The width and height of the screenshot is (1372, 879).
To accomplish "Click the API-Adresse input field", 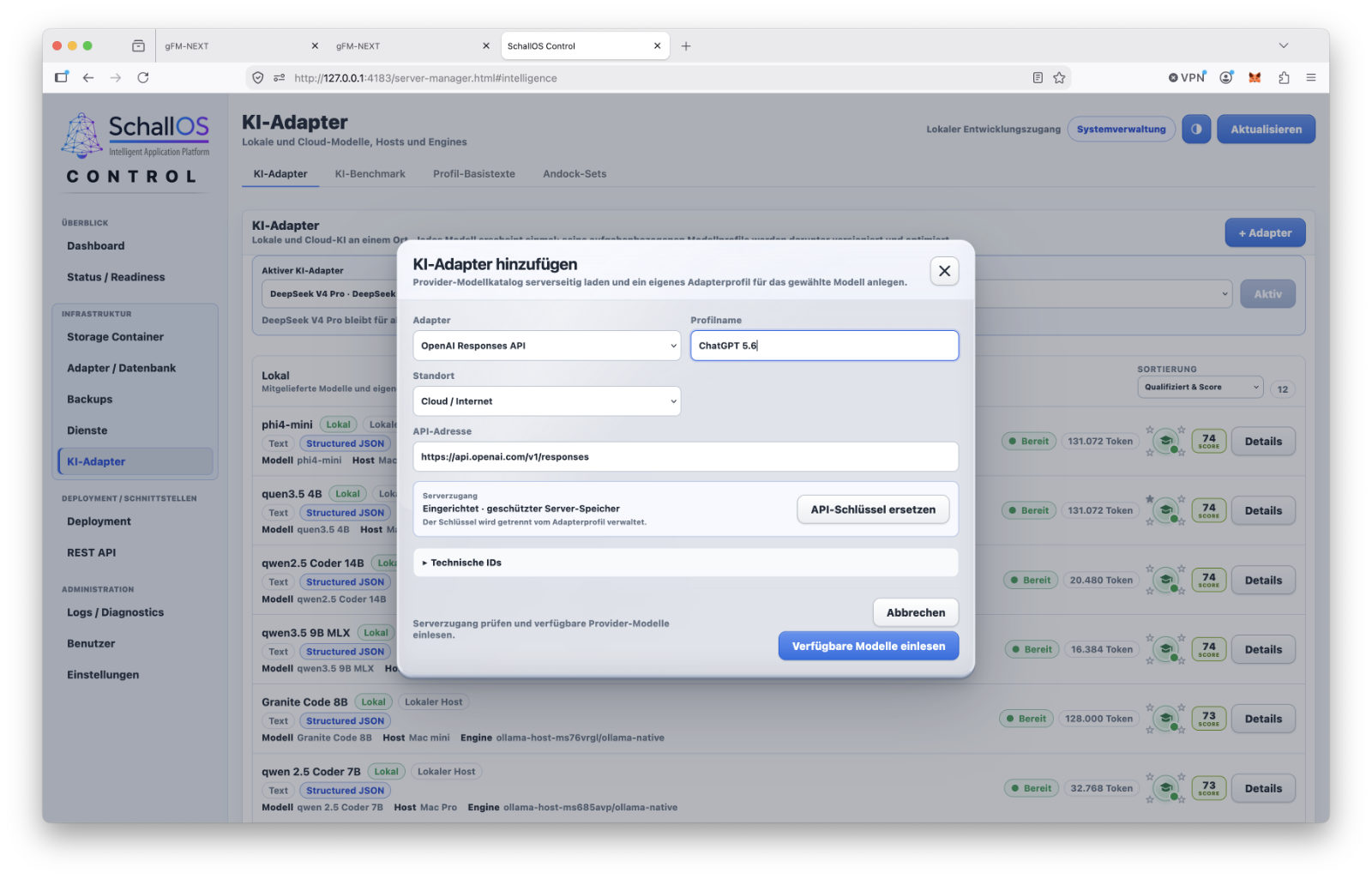I will tap(685, 457).
